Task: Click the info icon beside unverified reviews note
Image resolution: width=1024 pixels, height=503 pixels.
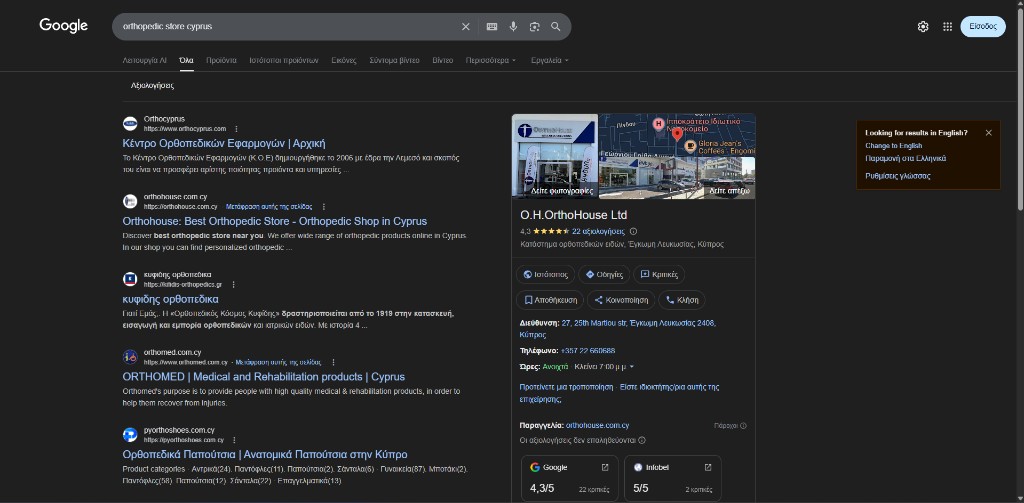Action: click(642, 440)
